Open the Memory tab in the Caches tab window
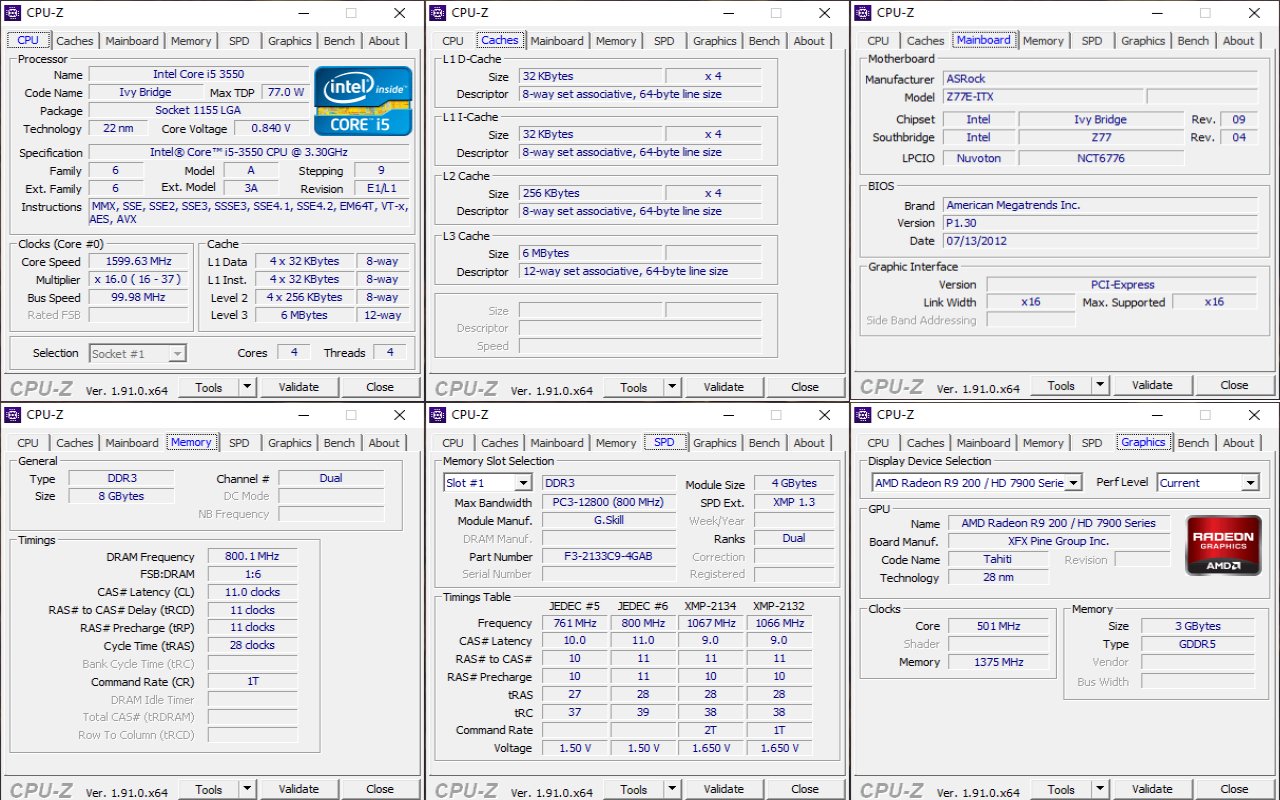The width and height of the screenshot is (1280, 800). click(616, 41)
